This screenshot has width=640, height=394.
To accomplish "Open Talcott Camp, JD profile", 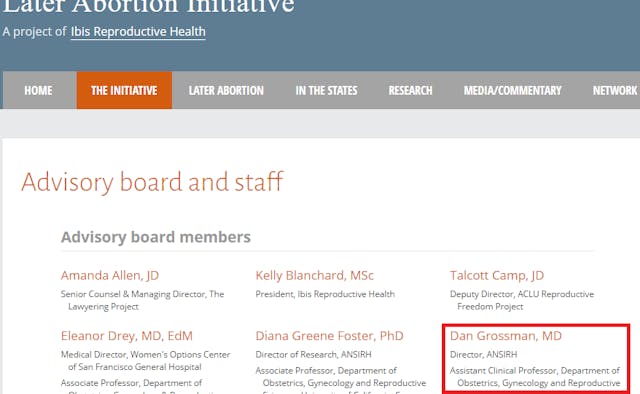I will pos(497,276).
